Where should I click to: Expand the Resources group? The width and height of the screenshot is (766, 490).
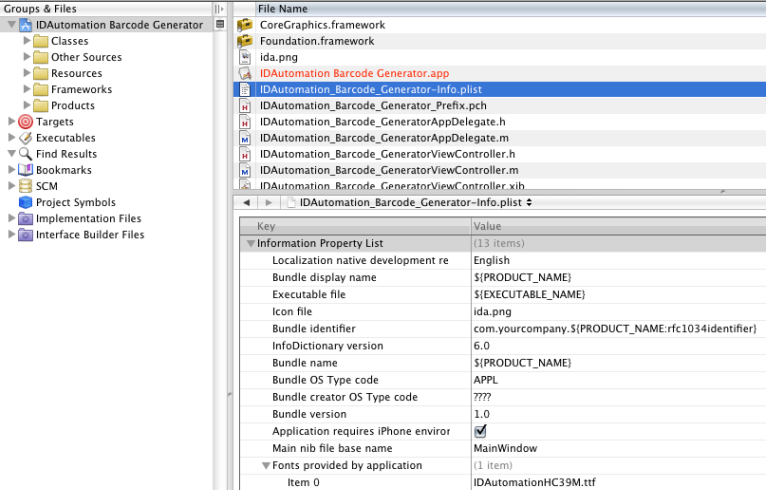pyautogui.click(x=27, y=73)
